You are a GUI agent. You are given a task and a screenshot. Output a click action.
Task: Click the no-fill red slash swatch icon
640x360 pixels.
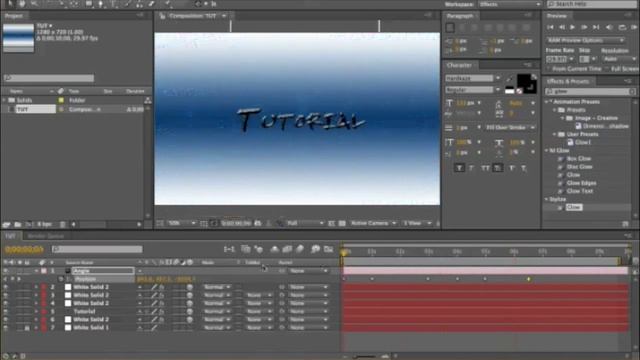(x=519, y=91)
